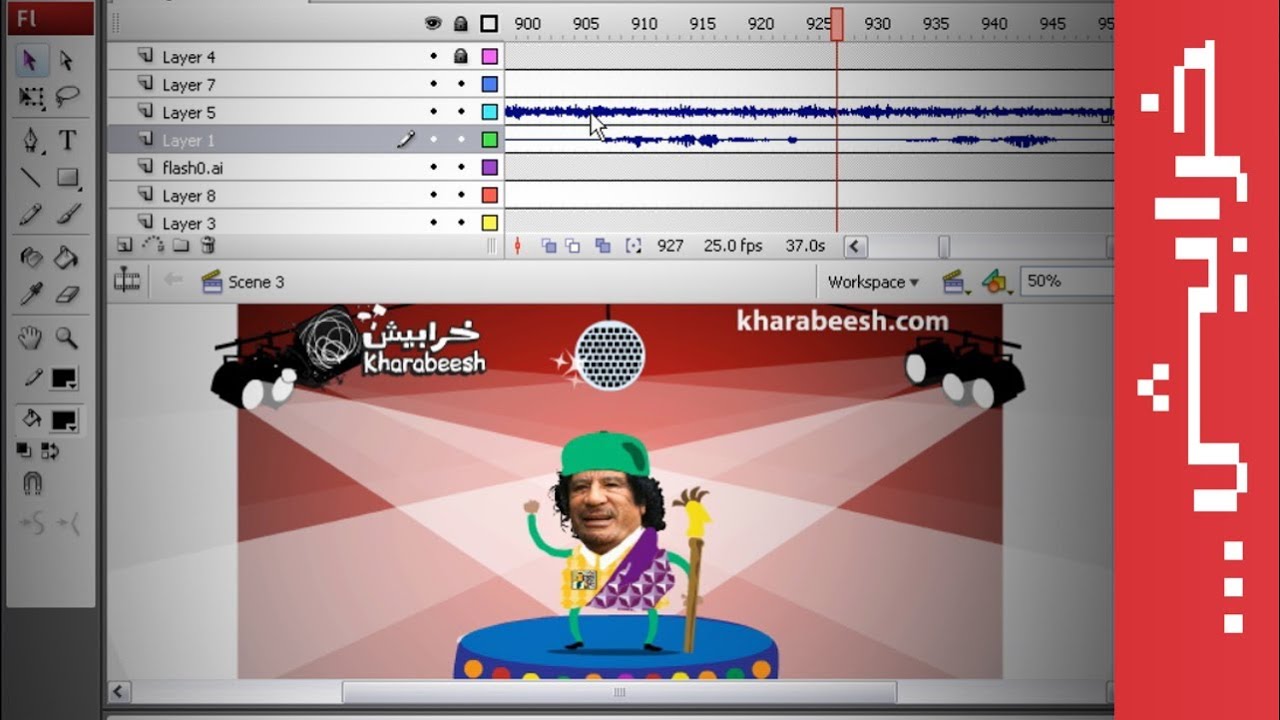
Task: Toggle show-all-layers-as-outlines square in header
Action: pyautogui.click(x=489, y=23)
